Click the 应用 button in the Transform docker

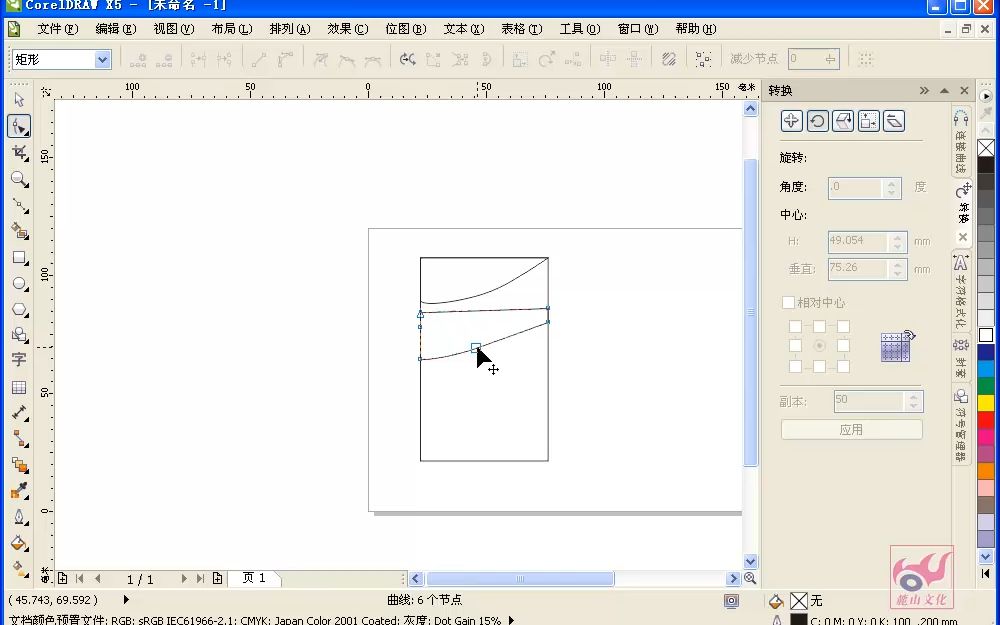(x=851, y=429)
